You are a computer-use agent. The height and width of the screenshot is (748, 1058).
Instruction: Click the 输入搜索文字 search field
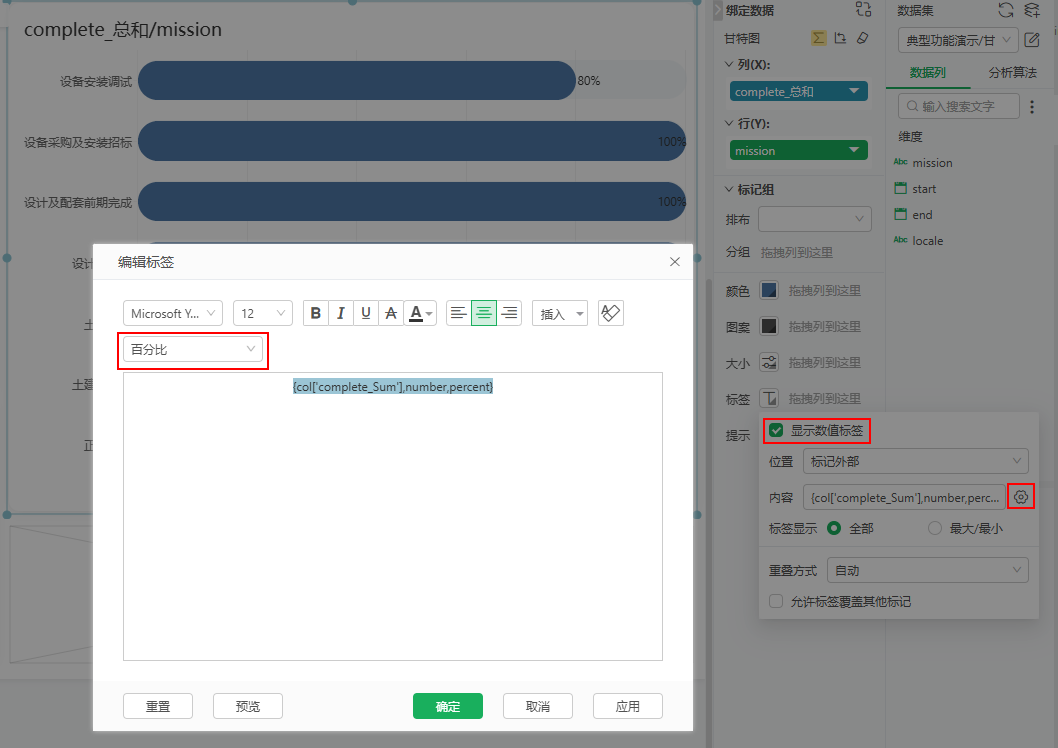[x=959, y=106]
